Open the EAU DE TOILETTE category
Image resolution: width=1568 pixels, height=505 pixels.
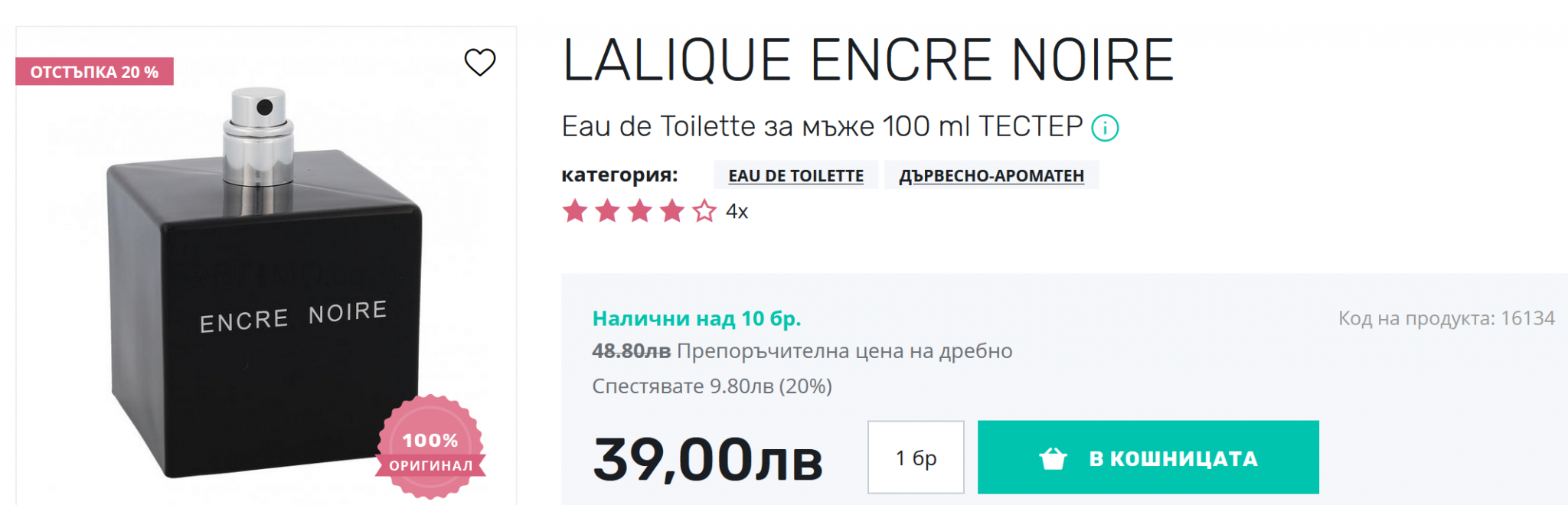click(795, 176)
